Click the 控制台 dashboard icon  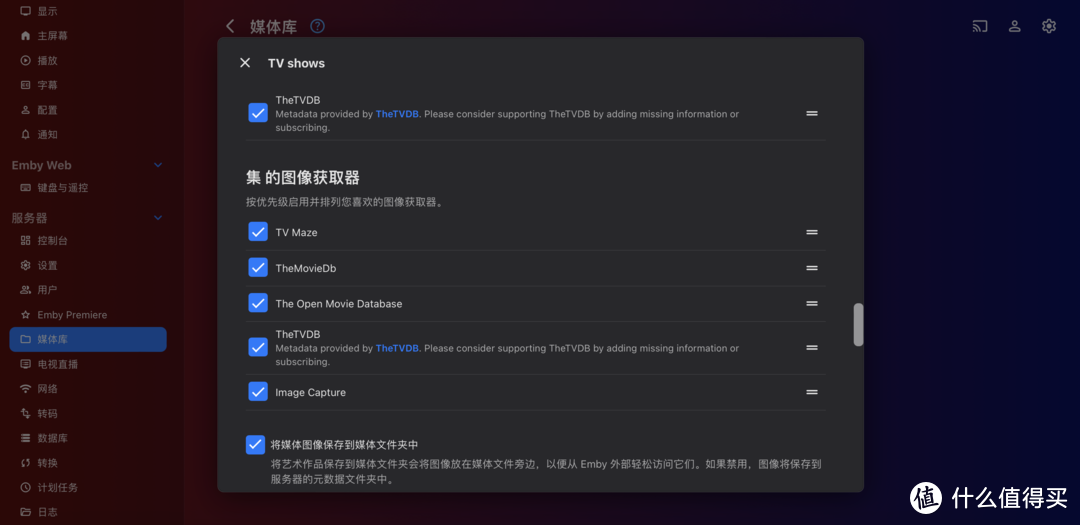point(25,240)
